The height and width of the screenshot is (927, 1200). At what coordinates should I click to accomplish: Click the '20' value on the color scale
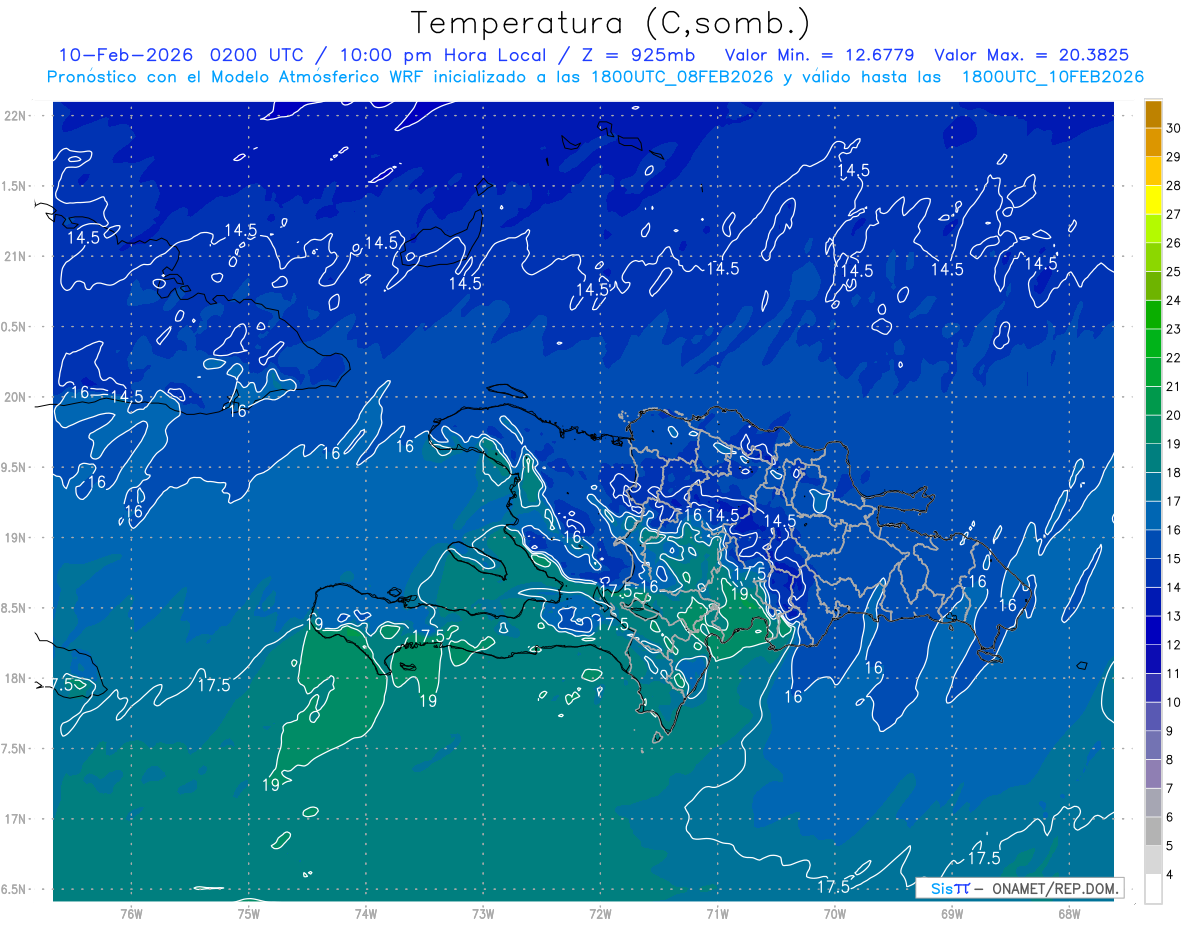click(1173, 415)
